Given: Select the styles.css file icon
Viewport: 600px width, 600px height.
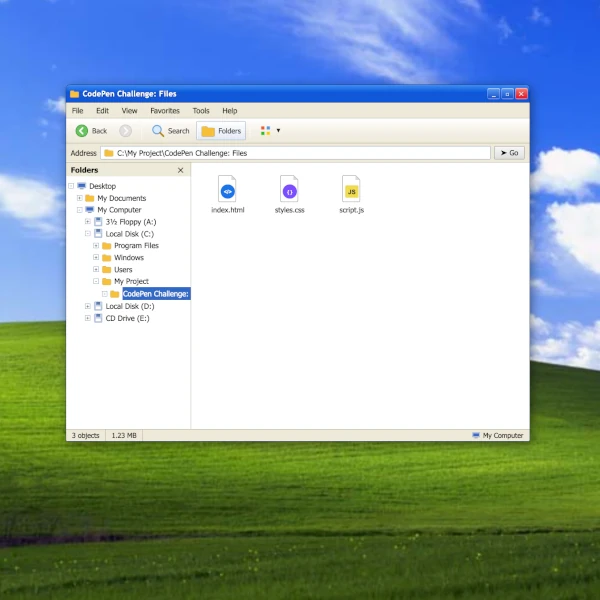Looking at the screenshot, I should (x=289, y=189).
